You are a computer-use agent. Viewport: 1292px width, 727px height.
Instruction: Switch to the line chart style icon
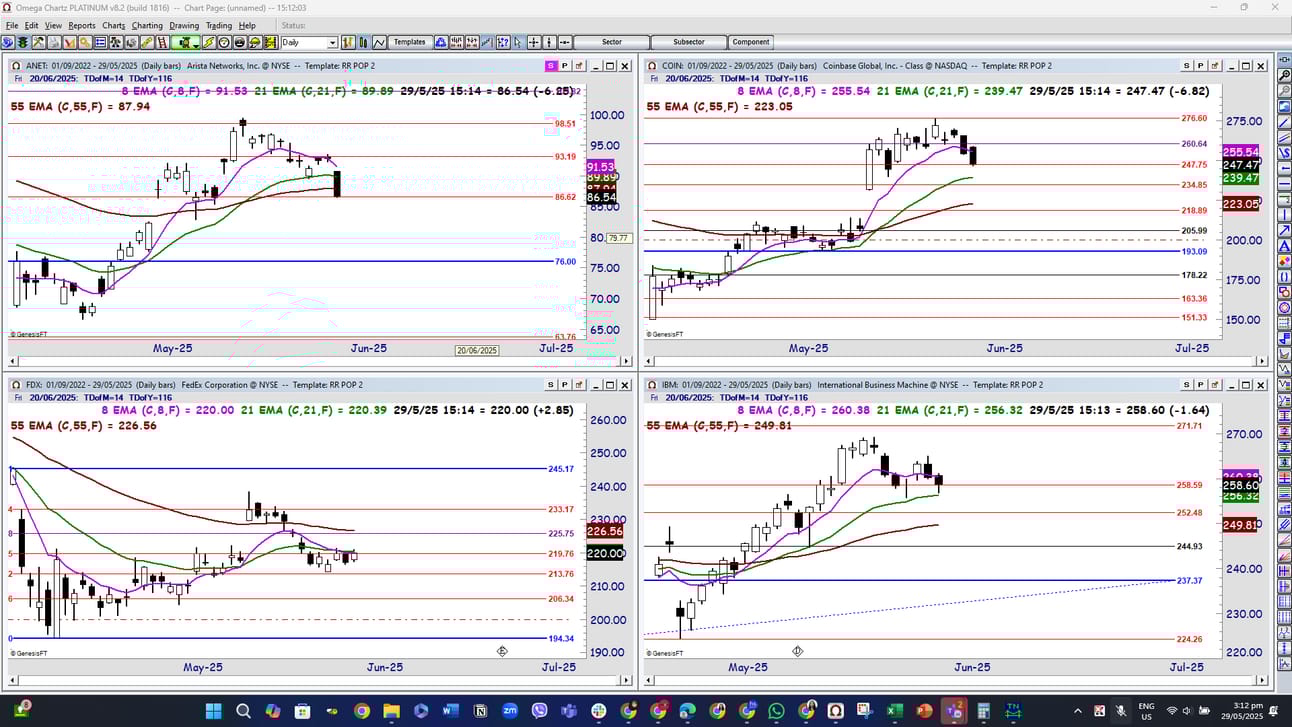click(380, 42)
